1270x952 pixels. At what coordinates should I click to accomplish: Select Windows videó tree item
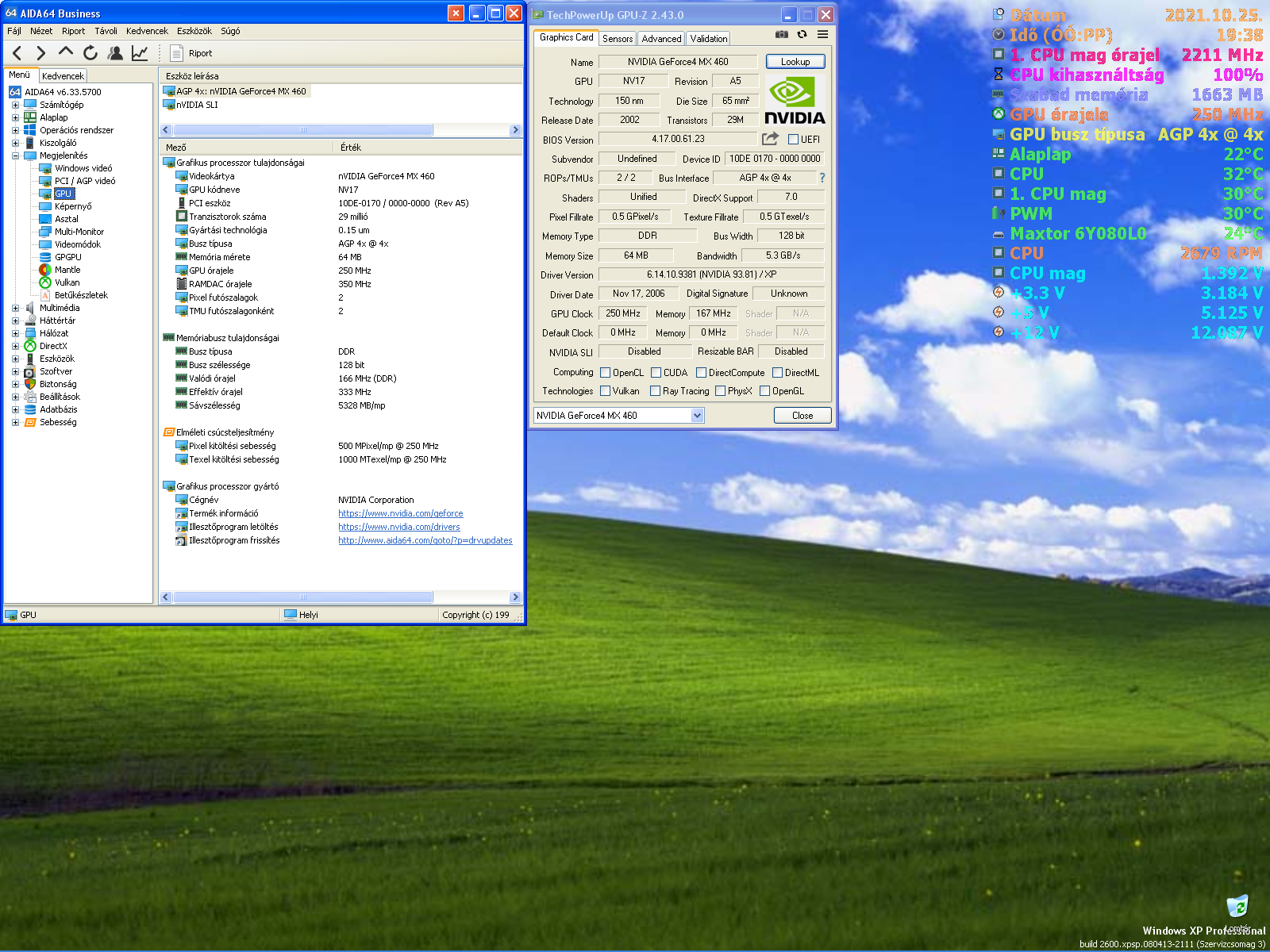coord(83,168)
